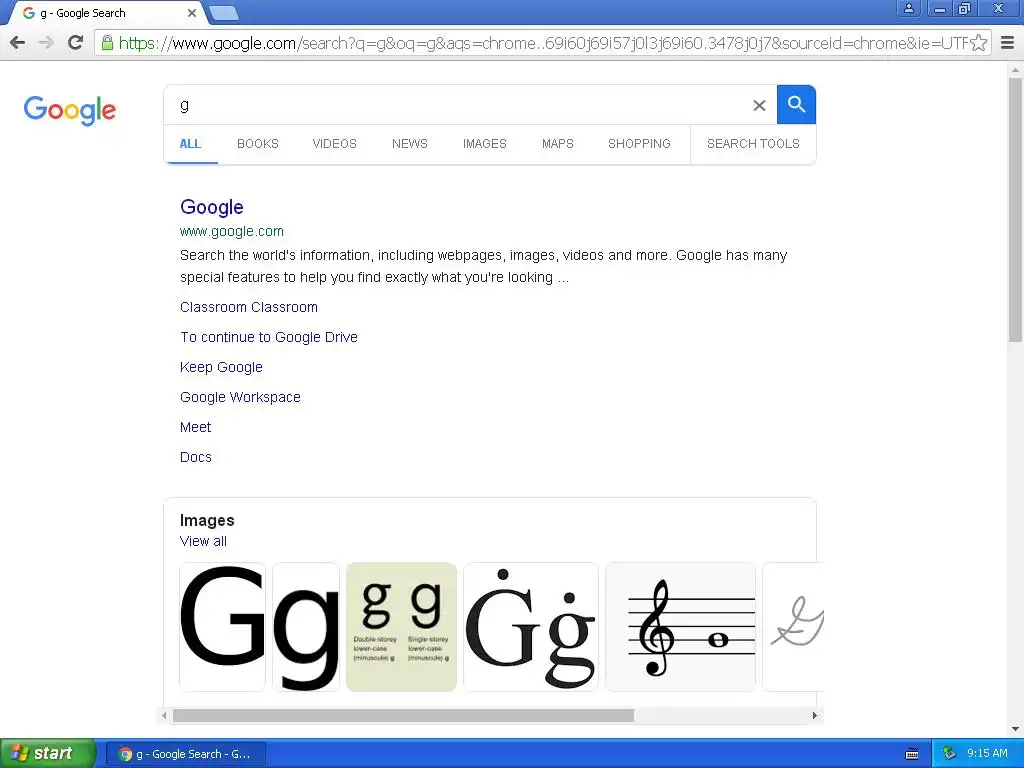Open To continue to Google Drive link
Image resolution: width=1024 pixels, height=768 pixels.
pyautogui.click(x=269, y=337)
